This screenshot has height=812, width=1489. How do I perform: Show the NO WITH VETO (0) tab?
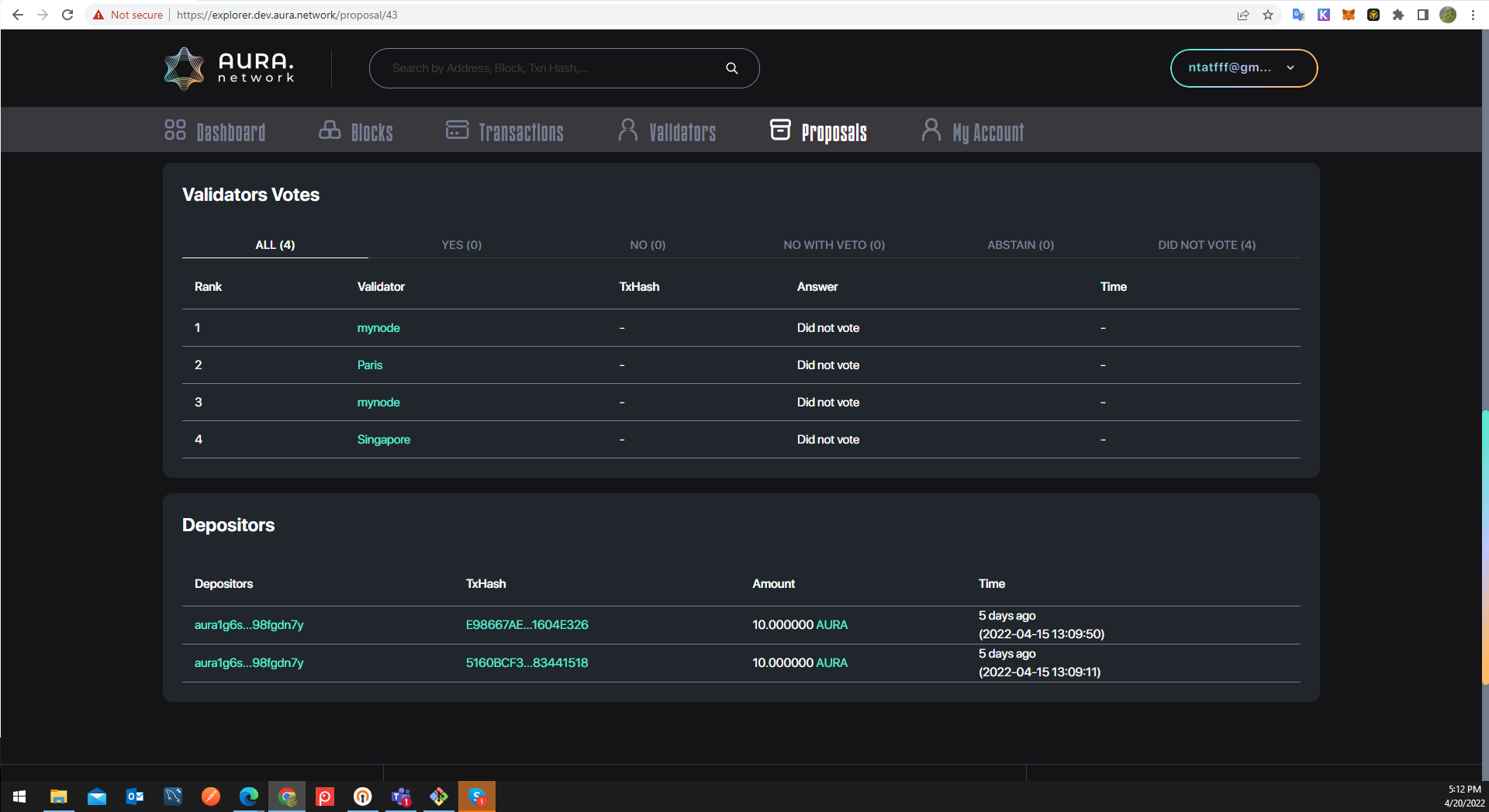pos(834,245)
